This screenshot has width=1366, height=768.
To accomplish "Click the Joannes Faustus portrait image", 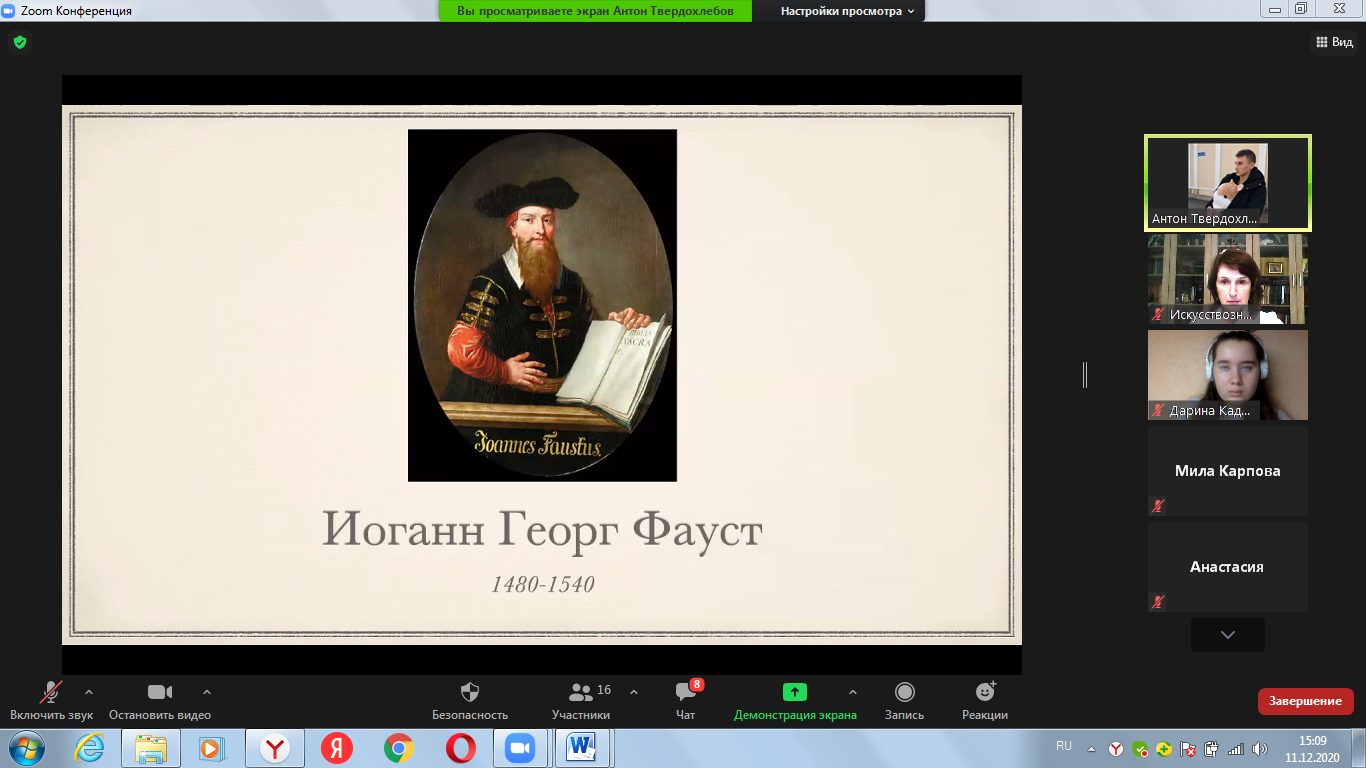I will [x=542, y=305].
